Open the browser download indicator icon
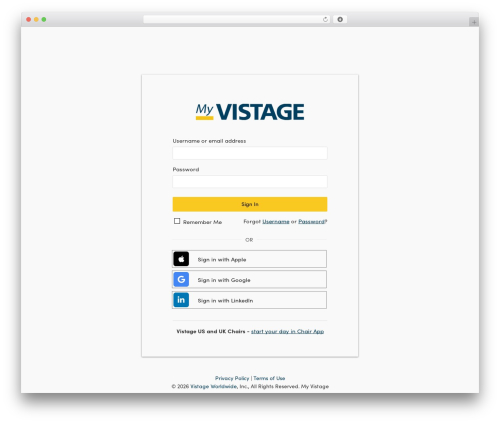500x423 pixels. tap(340, 19)
